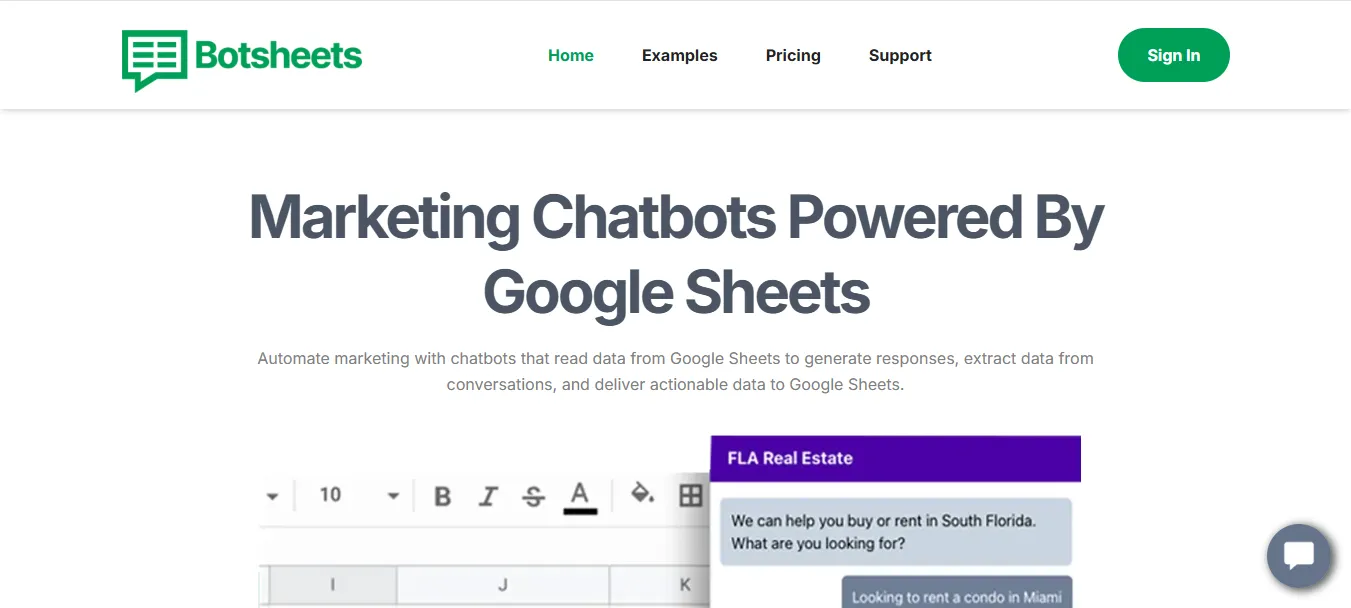The width and height of the screenshot is (1351, 608).
Task: Click the Sign In button
Action: point(1174,55)
